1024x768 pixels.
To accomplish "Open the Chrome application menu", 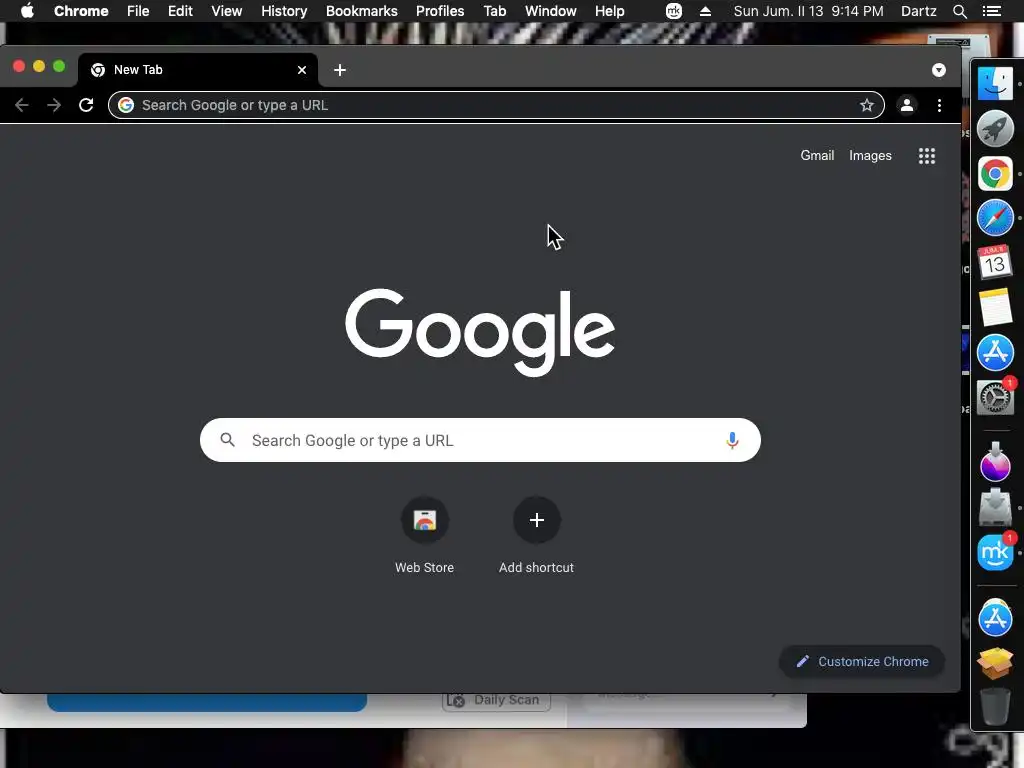I will (x=81, y=11).
